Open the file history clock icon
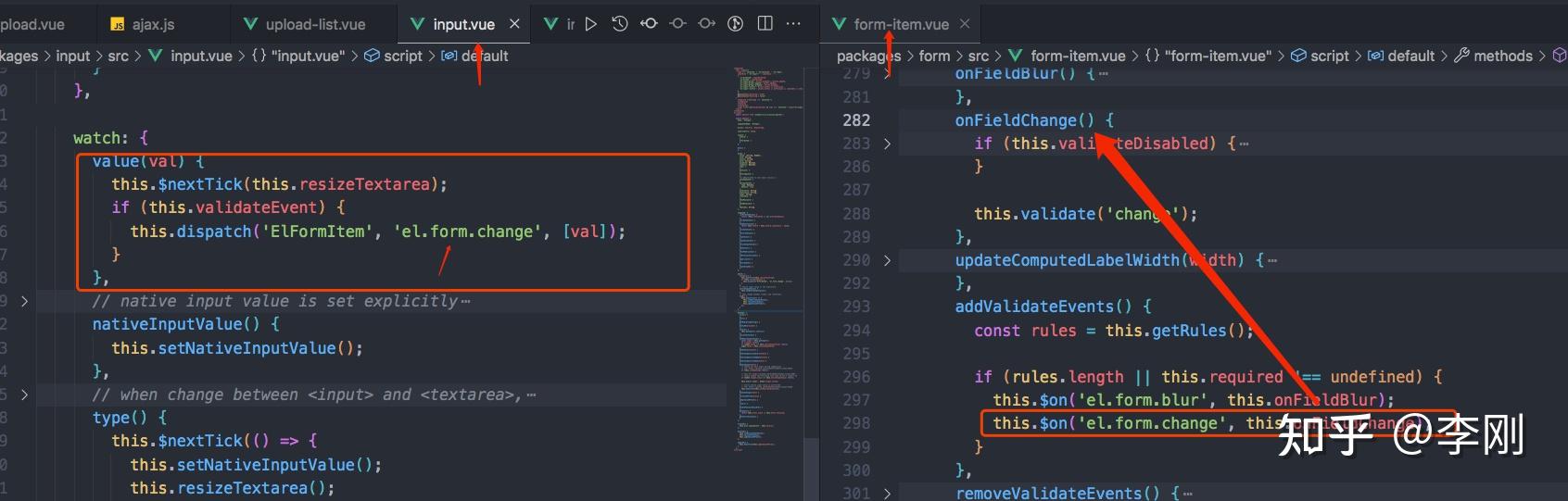 620,24
